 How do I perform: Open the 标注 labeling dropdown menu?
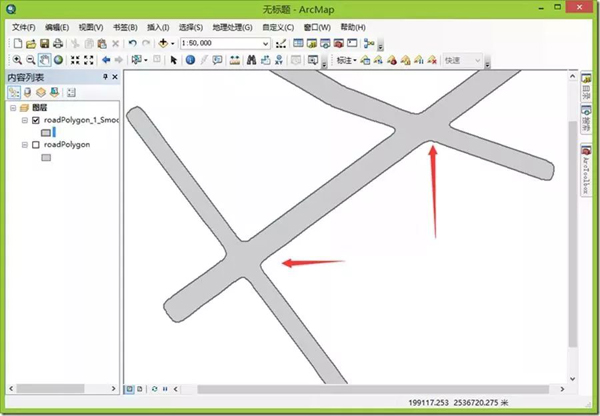coord(346,60)
